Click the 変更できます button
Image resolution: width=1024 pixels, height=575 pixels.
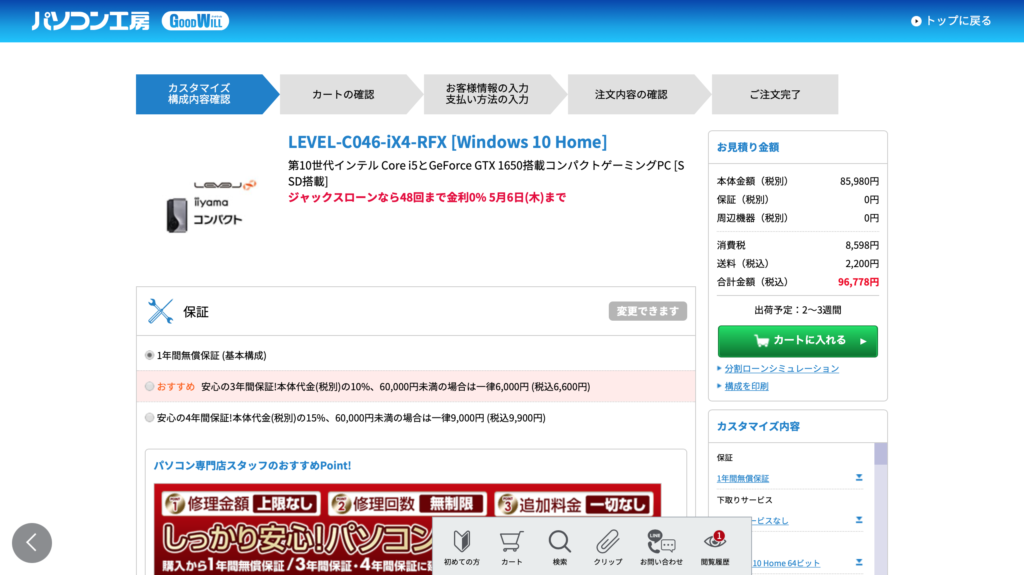tap(648, 311)
